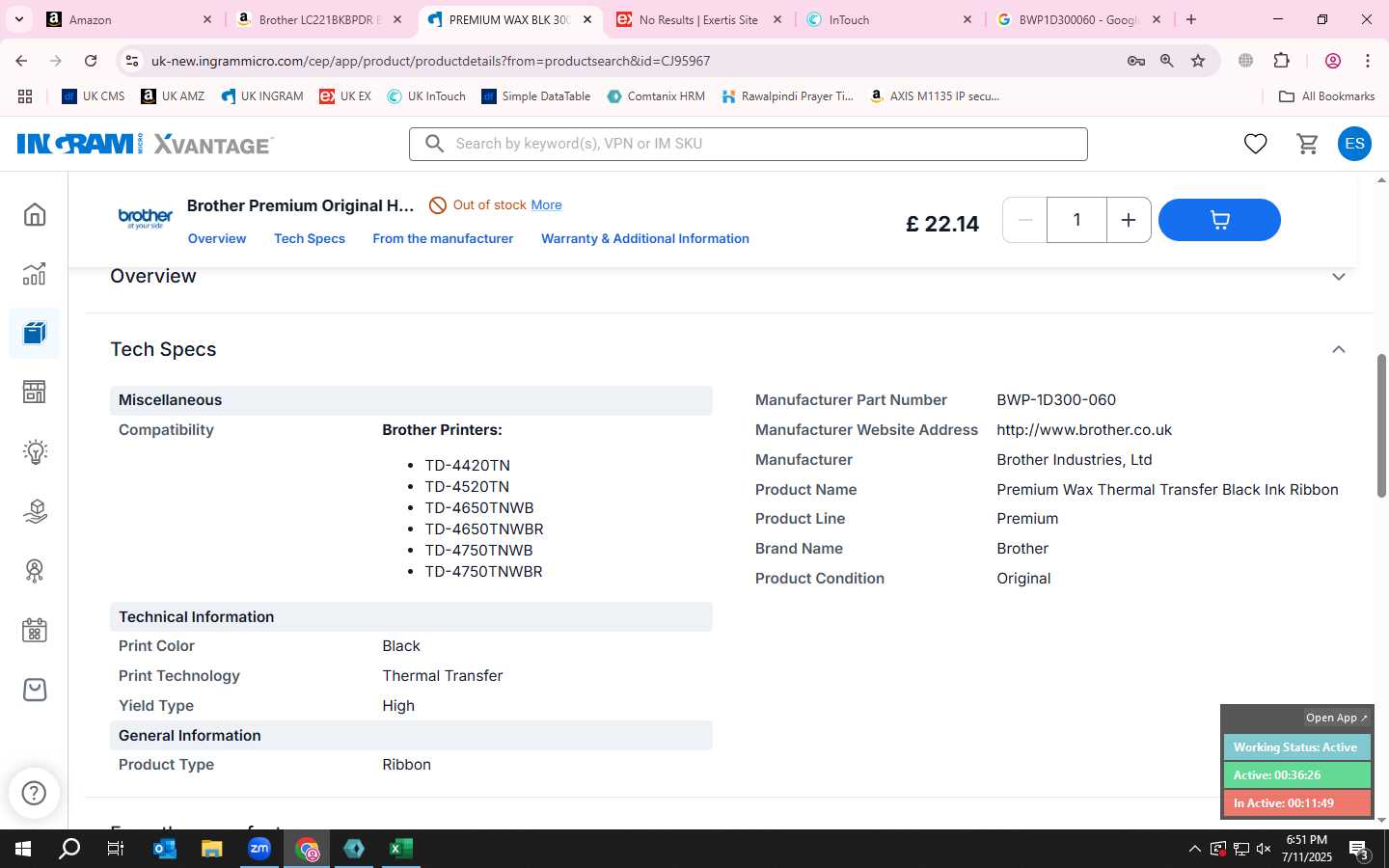The width and height of the screenshot is (1389, 868).
Task: Collapse the Tech Specs section chevron
Action: coord(1338,349)
